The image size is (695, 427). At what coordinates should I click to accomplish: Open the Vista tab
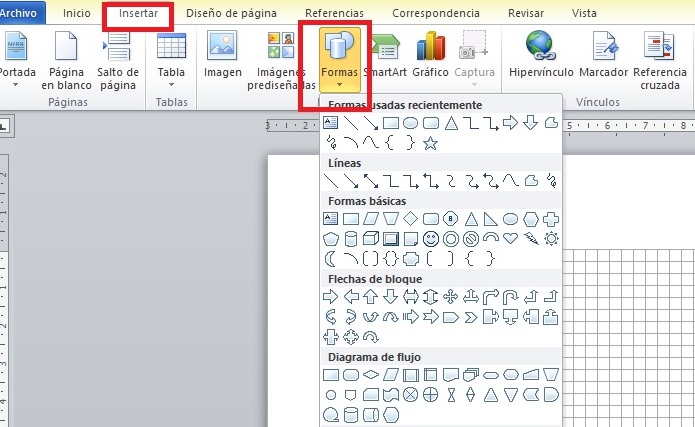pos(584,13)
